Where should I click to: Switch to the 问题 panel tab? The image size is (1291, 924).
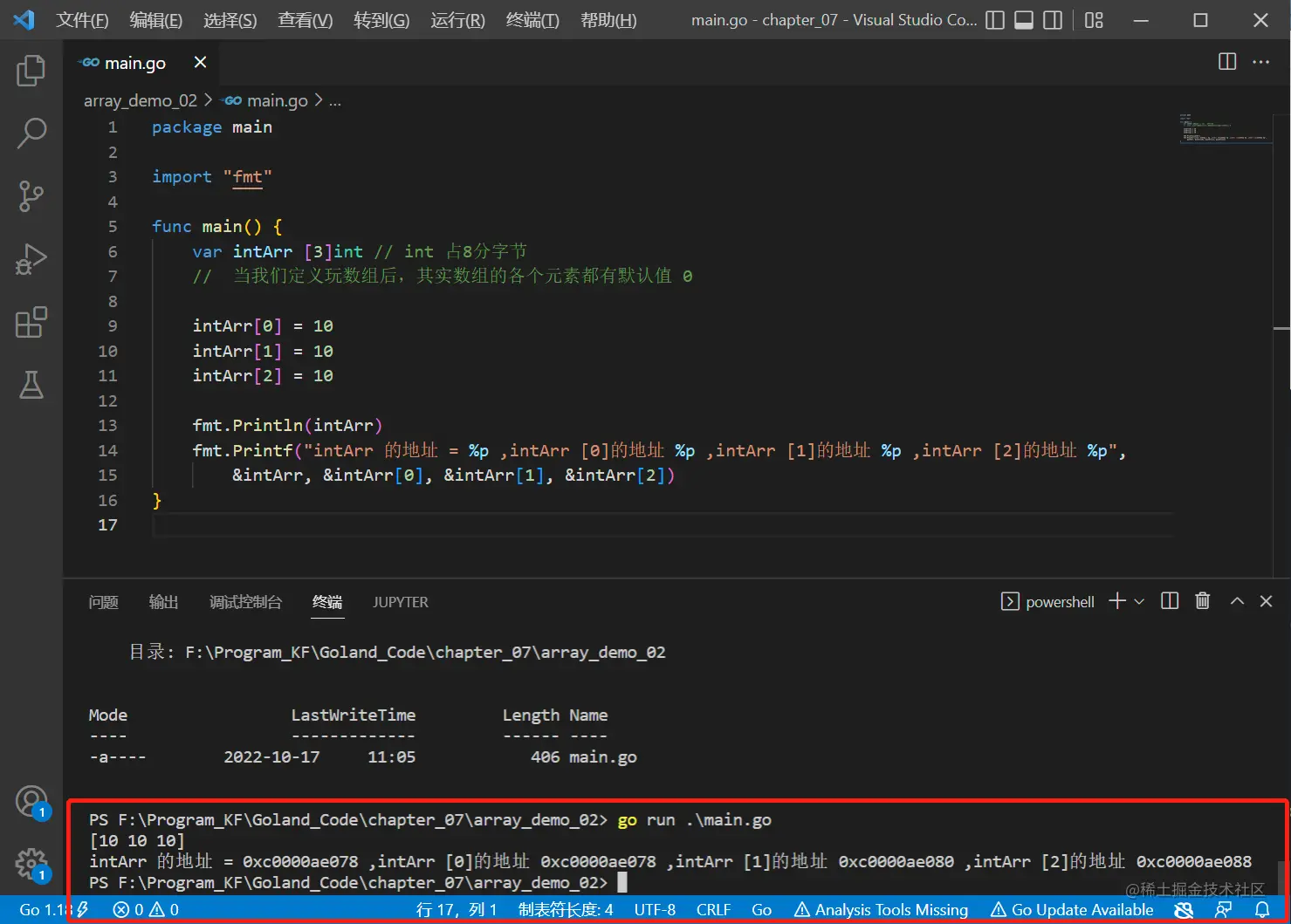(103, 602)
